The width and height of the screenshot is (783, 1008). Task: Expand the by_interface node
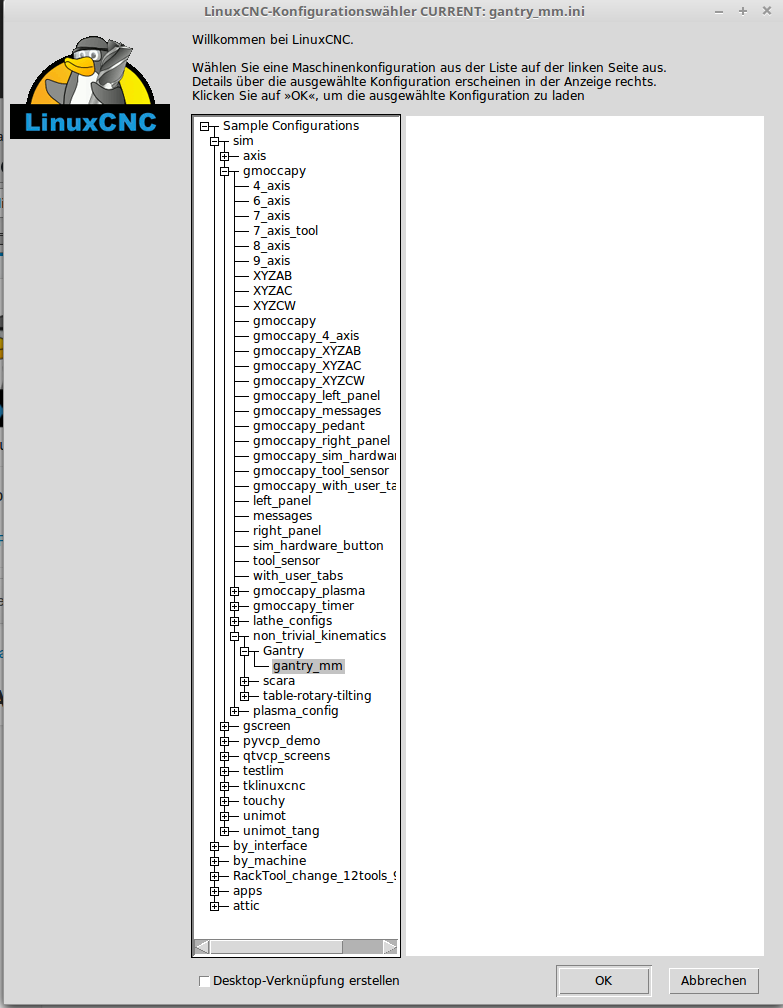pos(215,846)
